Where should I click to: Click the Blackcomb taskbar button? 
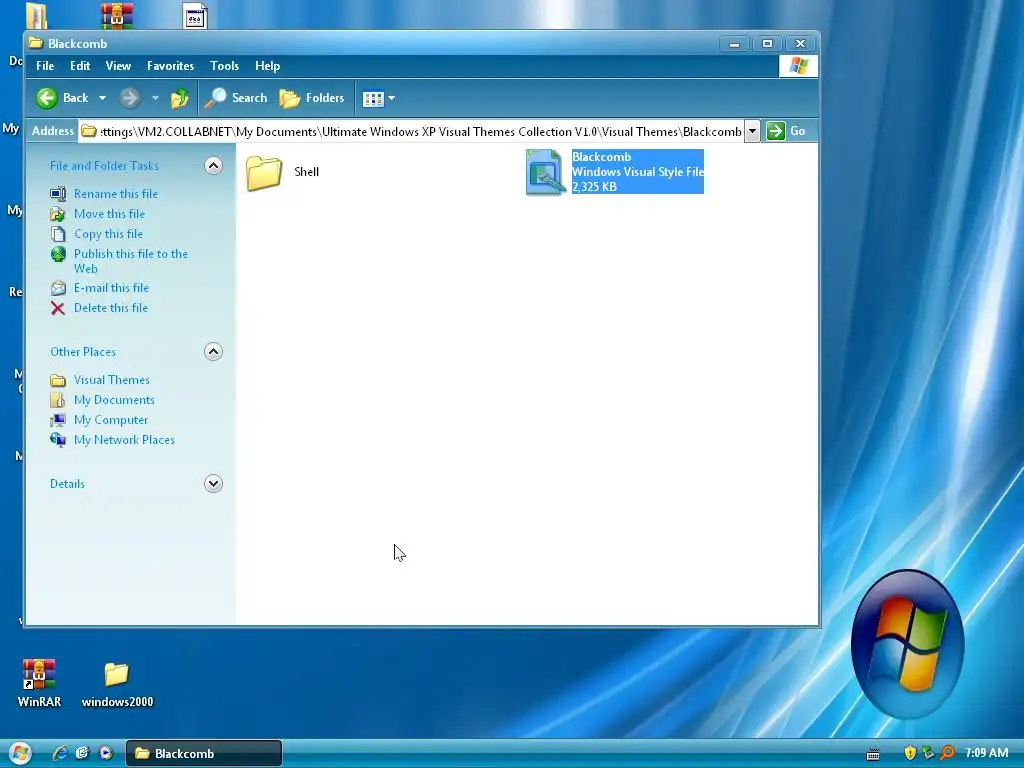point(204,754)
